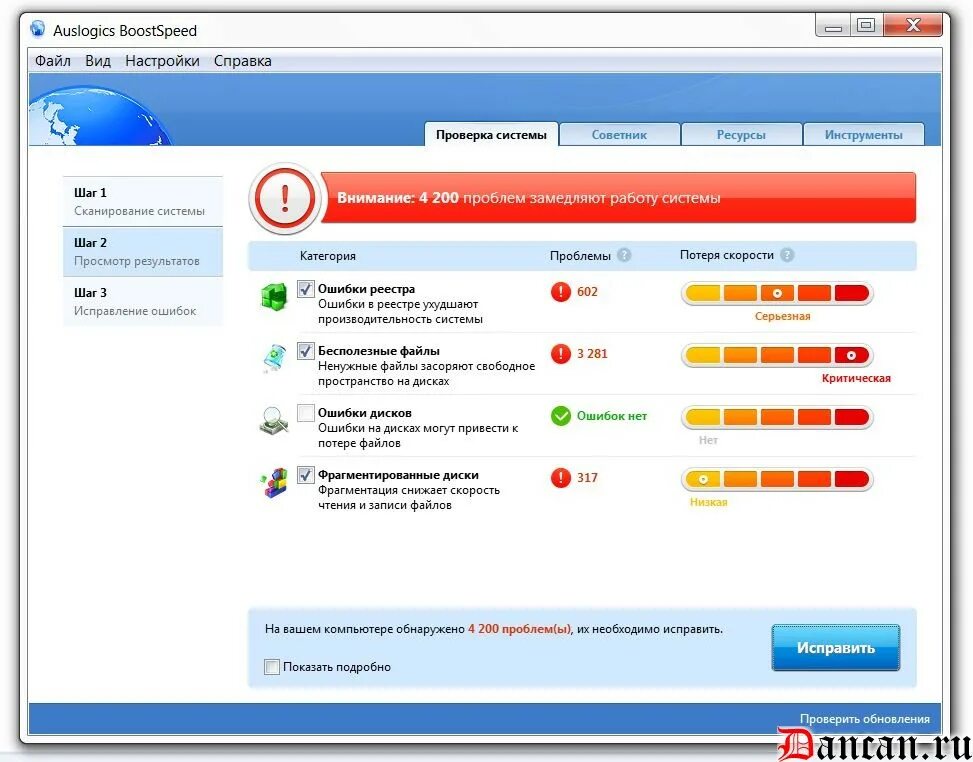Switch to the Ресурсы tab
This screenshot has width=973, height=762.
741,135
